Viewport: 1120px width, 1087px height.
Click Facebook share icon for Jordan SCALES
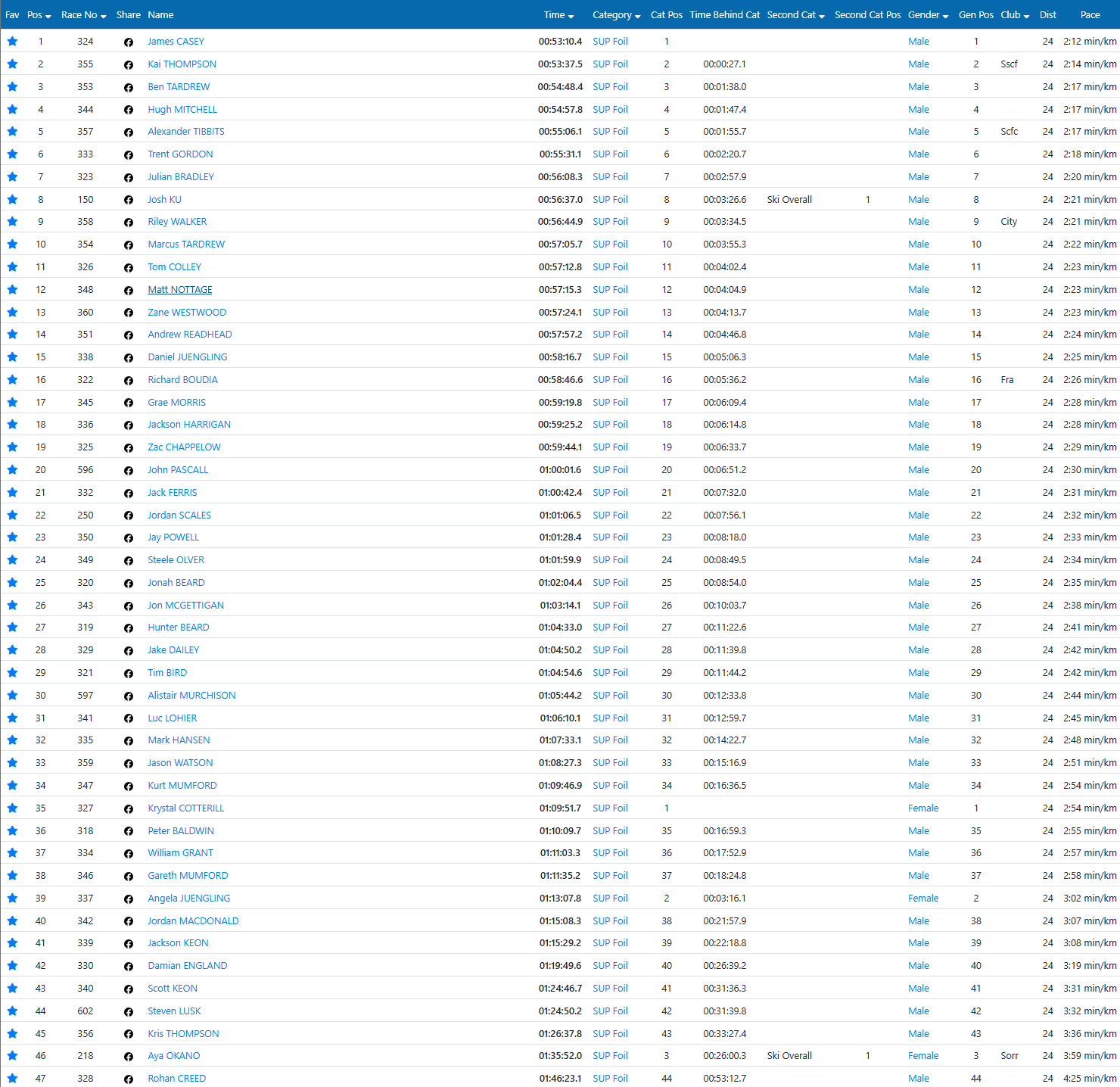(129, 516)
